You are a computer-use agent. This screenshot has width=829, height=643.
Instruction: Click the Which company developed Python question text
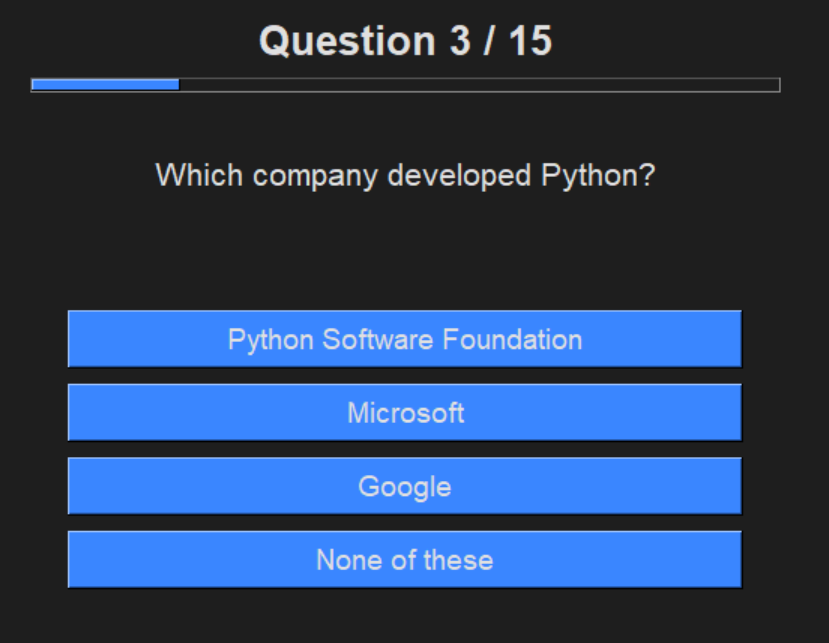tap(406, 176)
